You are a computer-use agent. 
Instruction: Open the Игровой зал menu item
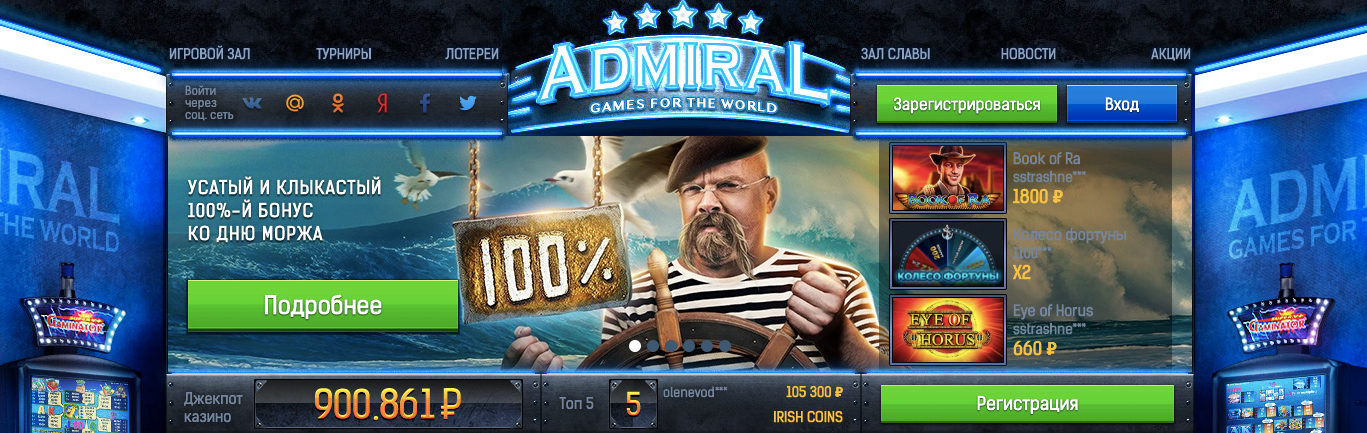(209, 54)
